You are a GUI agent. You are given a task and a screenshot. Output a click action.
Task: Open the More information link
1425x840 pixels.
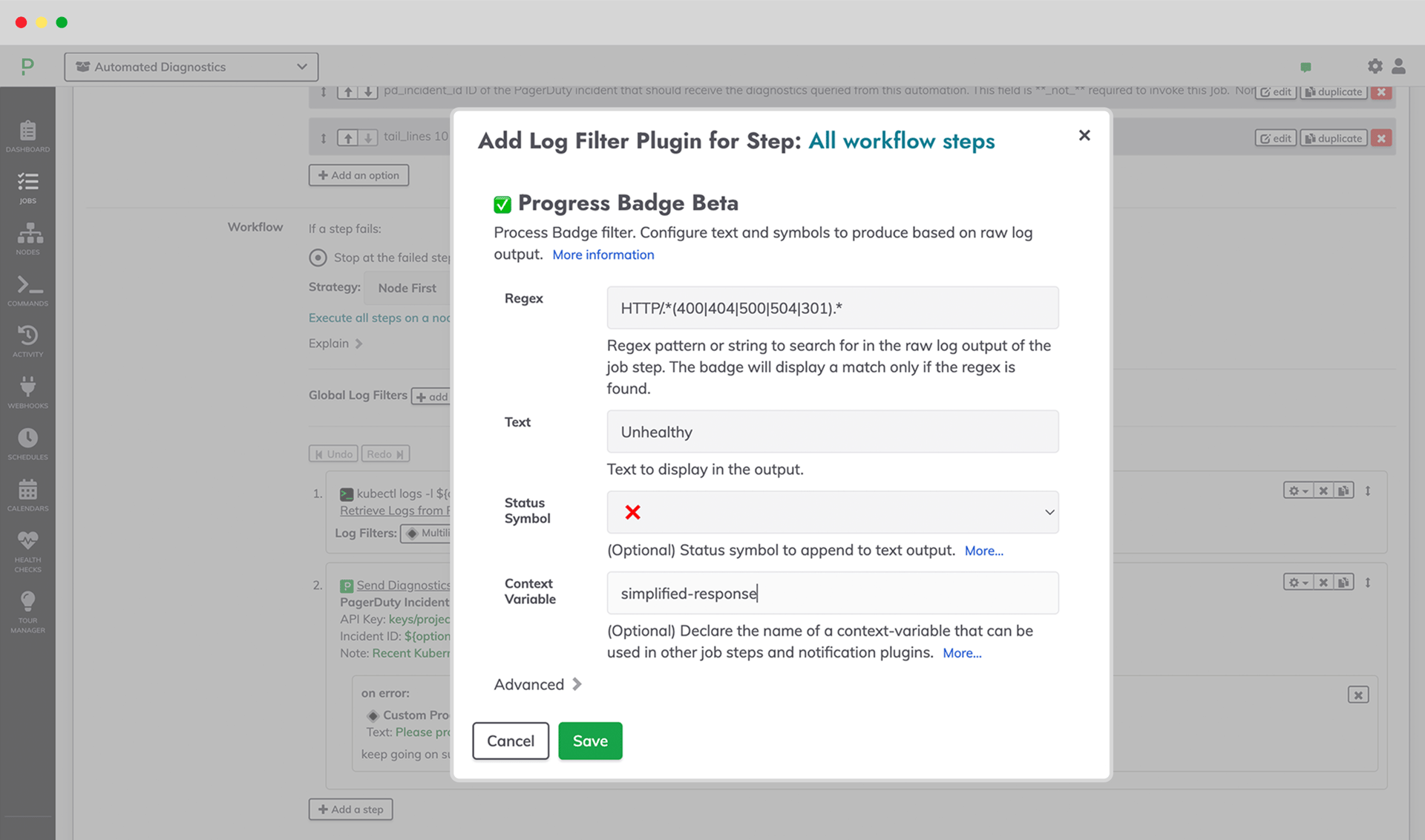(x=603, y=255)
